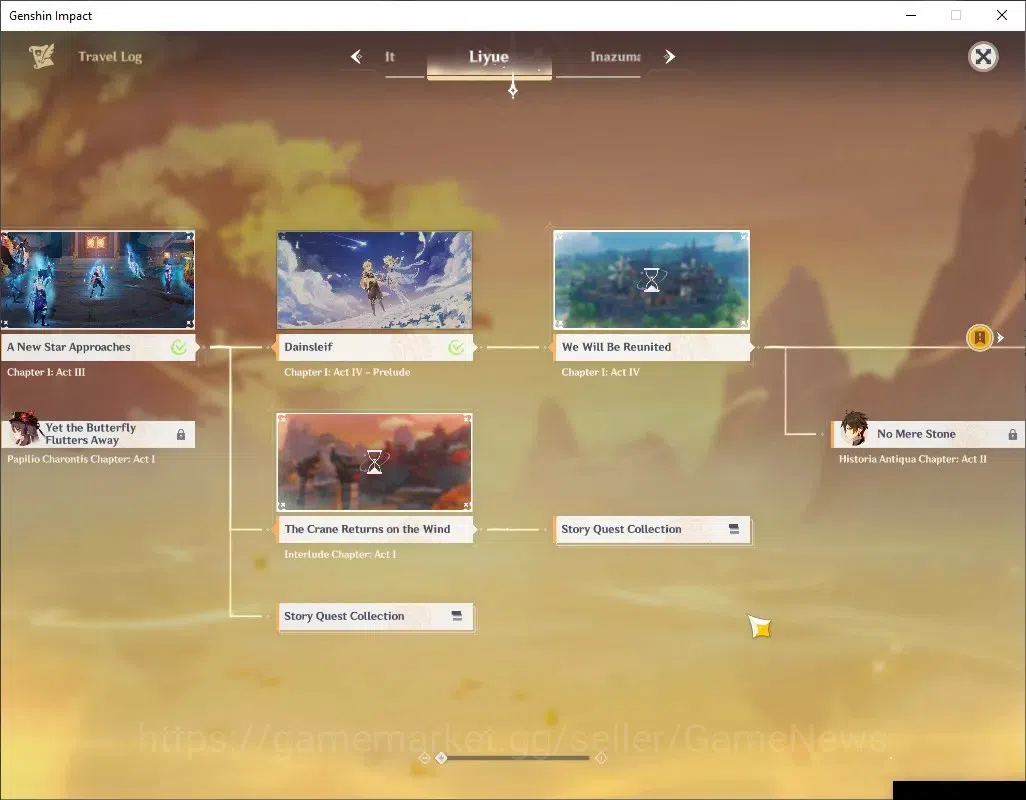1026x800 pixels.
Task: Click list icon on bottom Story Quest Collection
Action: (x=457, y=616)
